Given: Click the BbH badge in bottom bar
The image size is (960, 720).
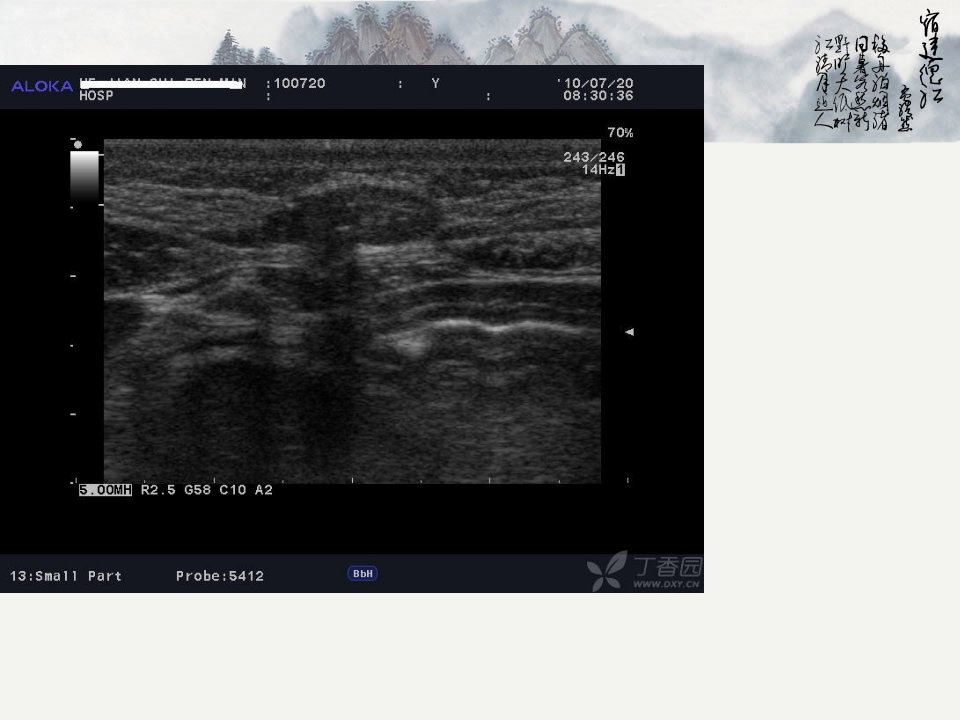Looking at the screenshot, I should 362,574.
